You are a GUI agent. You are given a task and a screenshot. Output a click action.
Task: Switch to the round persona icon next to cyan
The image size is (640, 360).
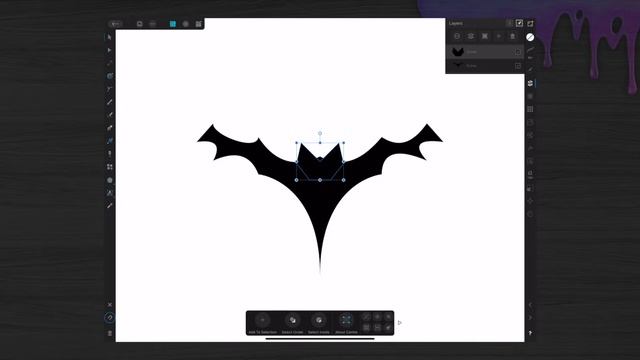coord(186,24)
